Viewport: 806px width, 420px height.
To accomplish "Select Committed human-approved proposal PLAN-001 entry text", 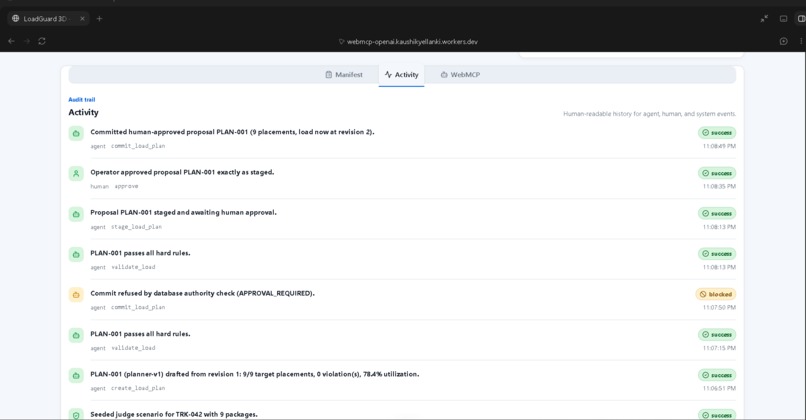I will tap(232, 132).
